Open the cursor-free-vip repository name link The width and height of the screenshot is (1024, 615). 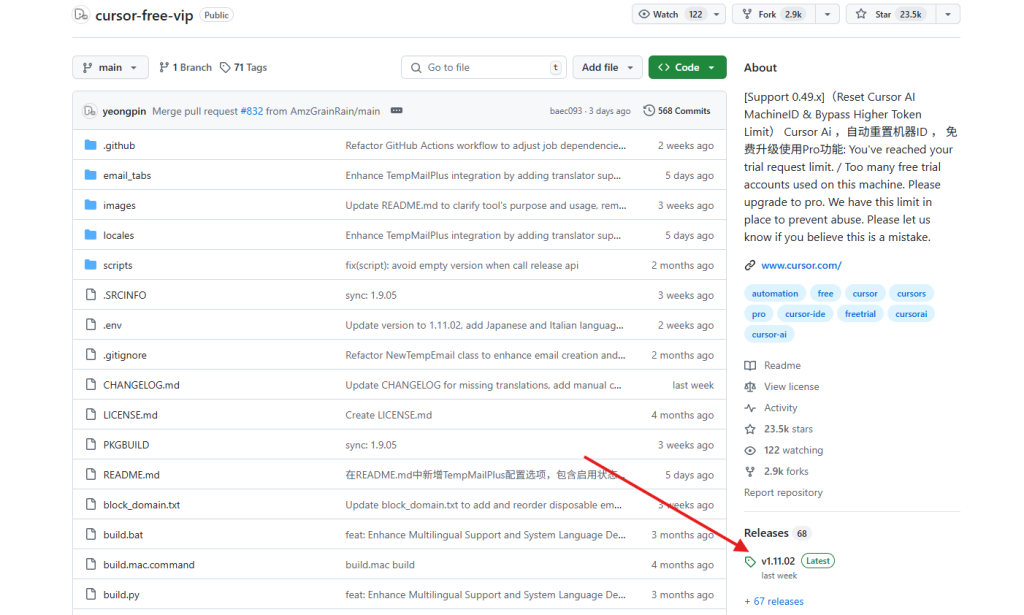[x=144, y=15]
